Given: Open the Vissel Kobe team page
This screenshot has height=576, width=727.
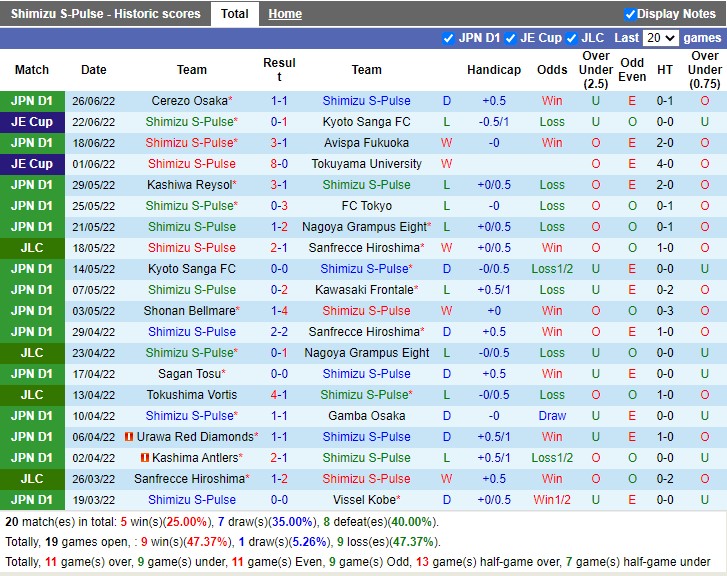Looking at the screenshot, I should tap(364, 500).
